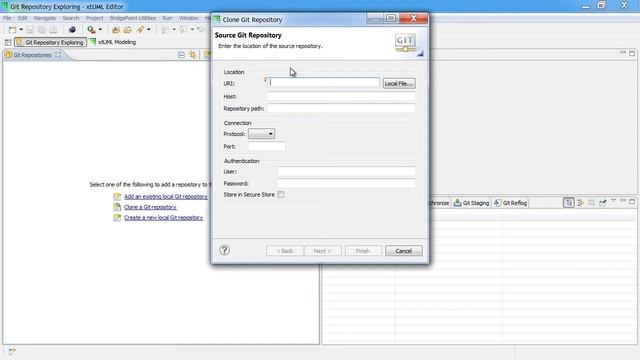This screenshot has height=360, width=640.
Task: Open the Search menu
Action: point(71,18)
